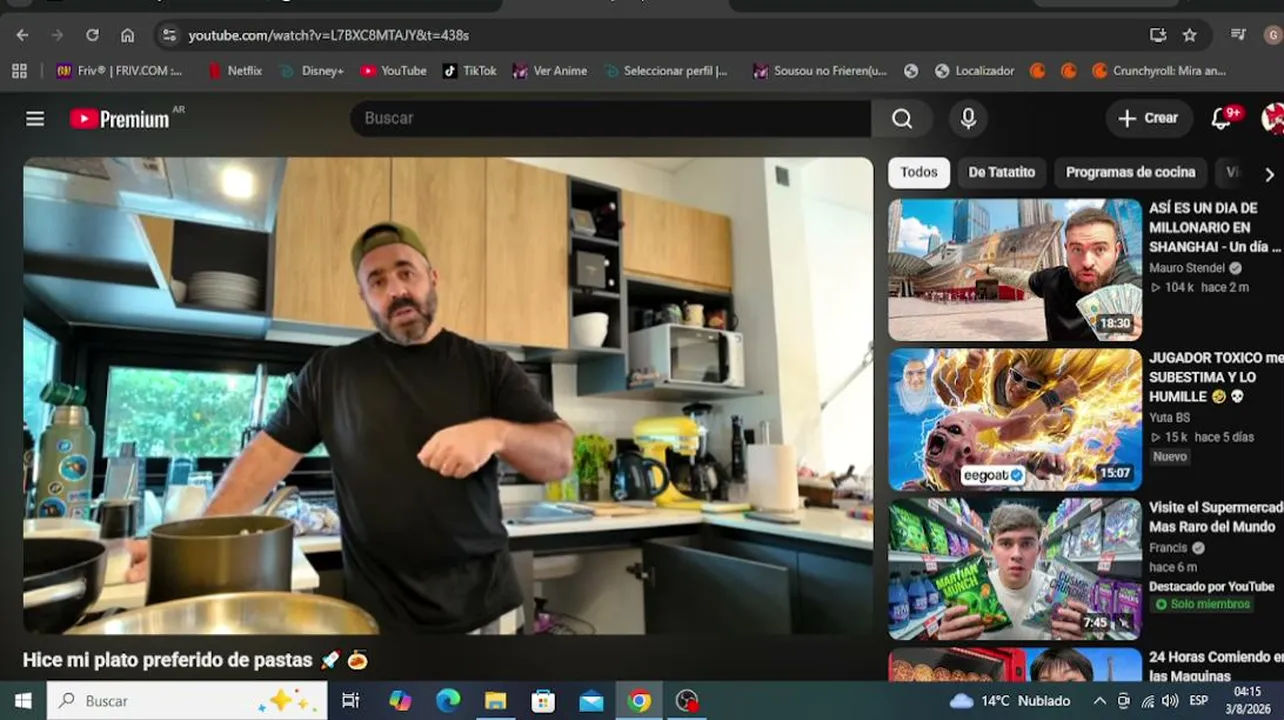Viewport: 1284px width, 720px height.
Task: Open the Sousou no Frieren bookmark
Action: 820,71
